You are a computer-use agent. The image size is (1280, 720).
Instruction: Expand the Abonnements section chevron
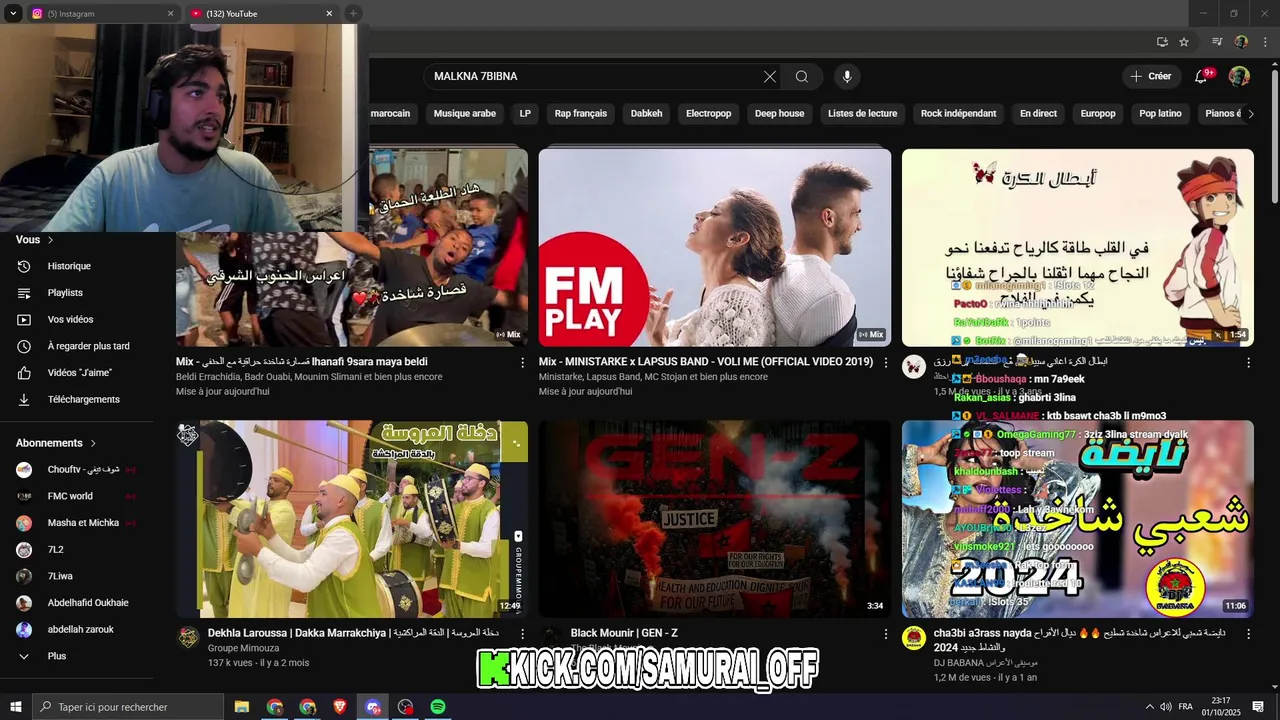[93, 443]
